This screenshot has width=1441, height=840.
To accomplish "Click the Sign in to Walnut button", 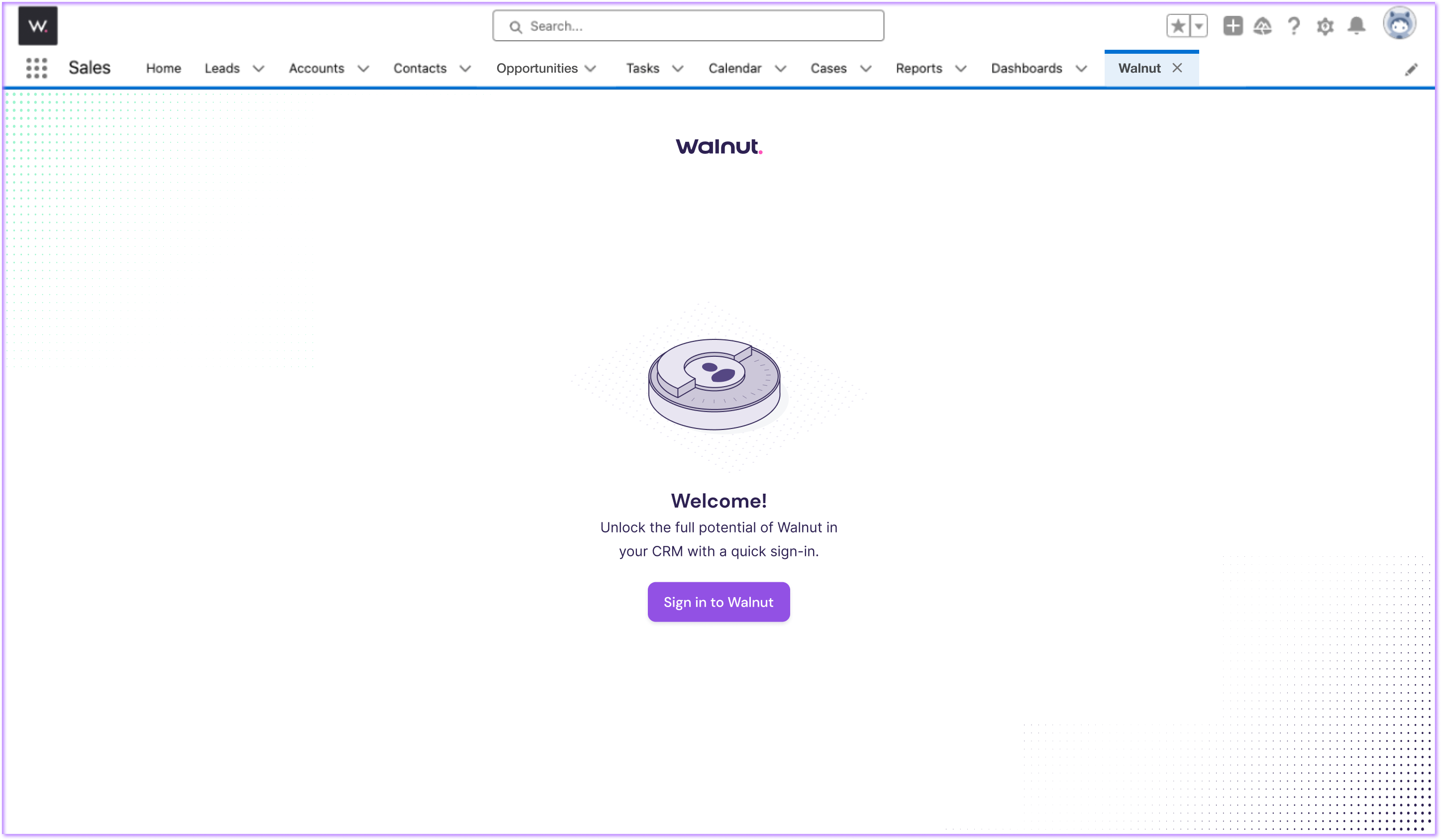I will (x=718, y=602).
